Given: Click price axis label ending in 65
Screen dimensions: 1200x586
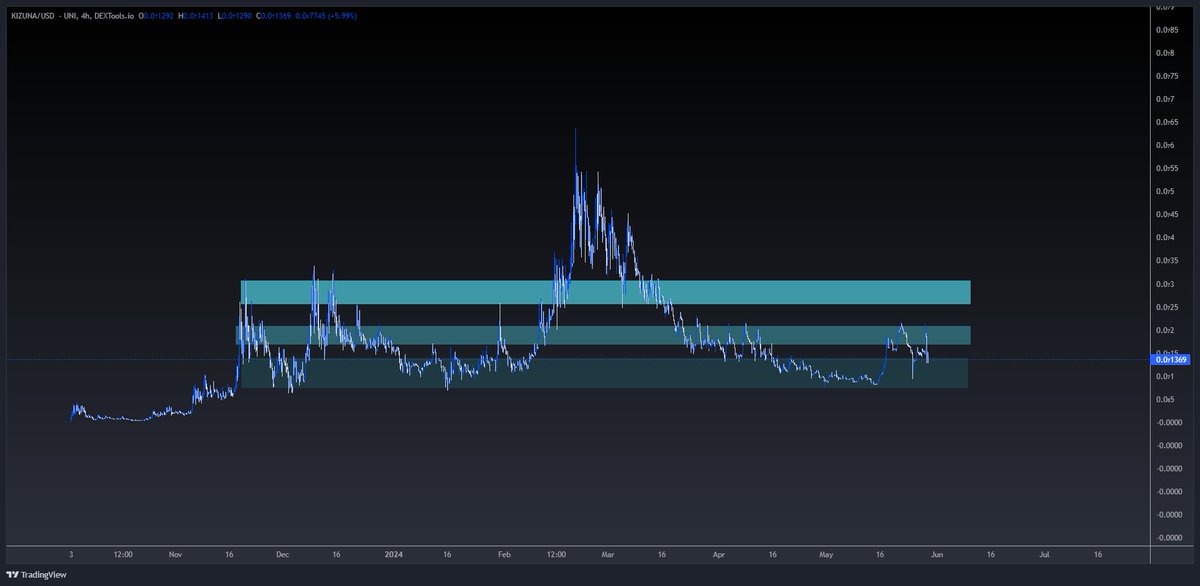Looking at the screenshot, I should [1165, 122].
